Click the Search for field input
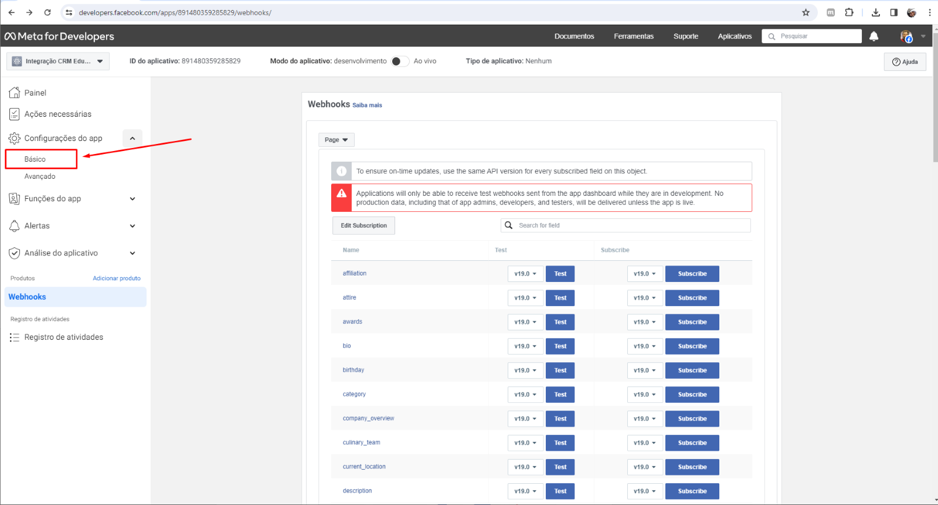The height and width of the screenshot is (505, 938). coord(626,226)
